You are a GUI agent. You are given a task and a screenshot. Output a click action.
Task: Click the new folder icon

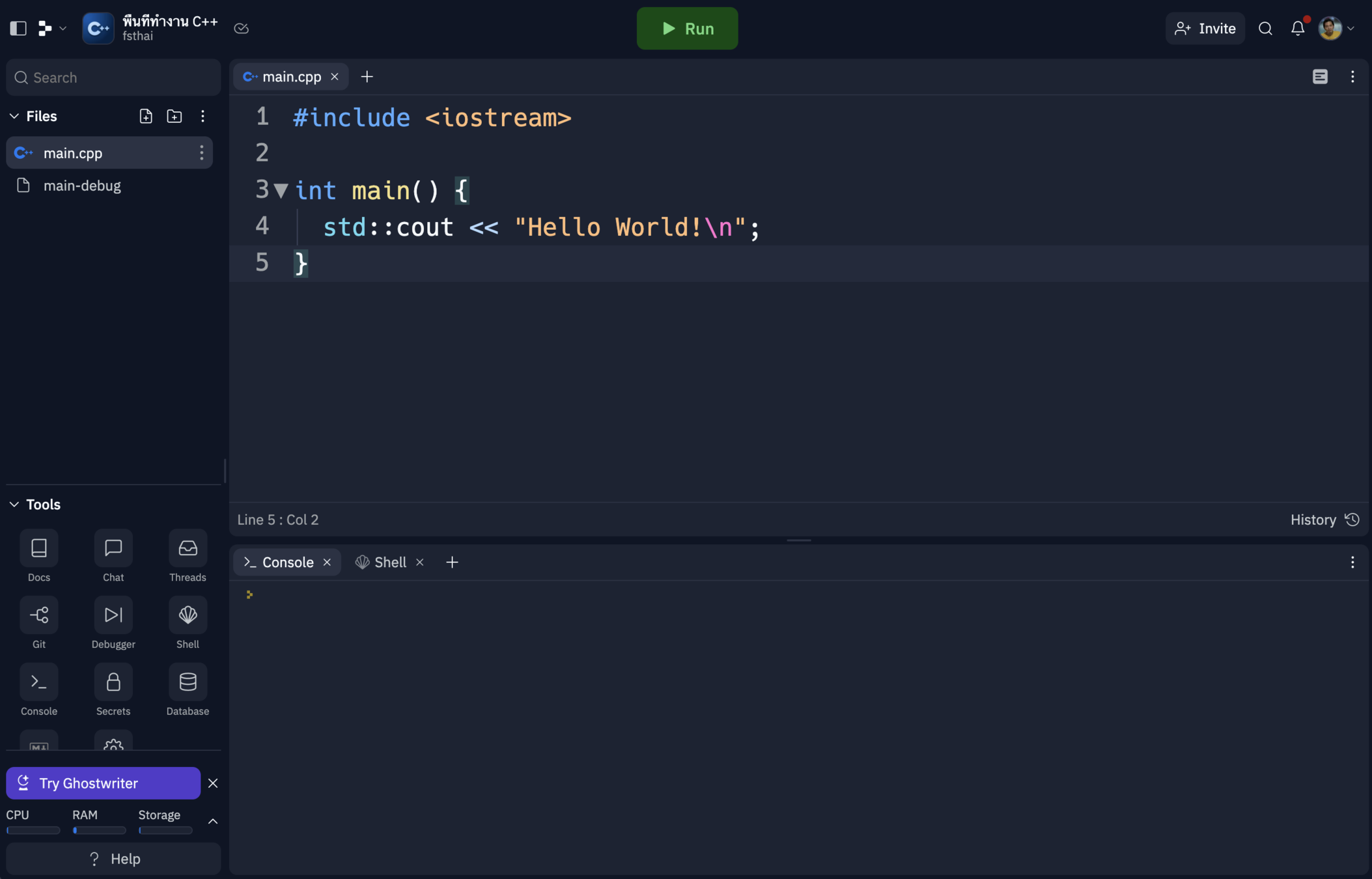(x=175, y=116)
